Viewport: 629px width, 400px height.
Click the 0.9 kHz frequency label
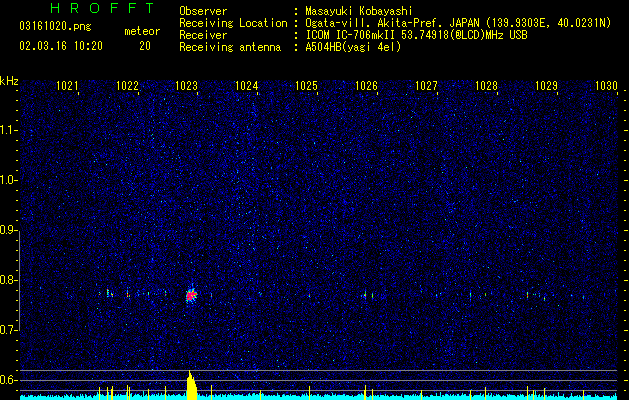coord(8,230)
